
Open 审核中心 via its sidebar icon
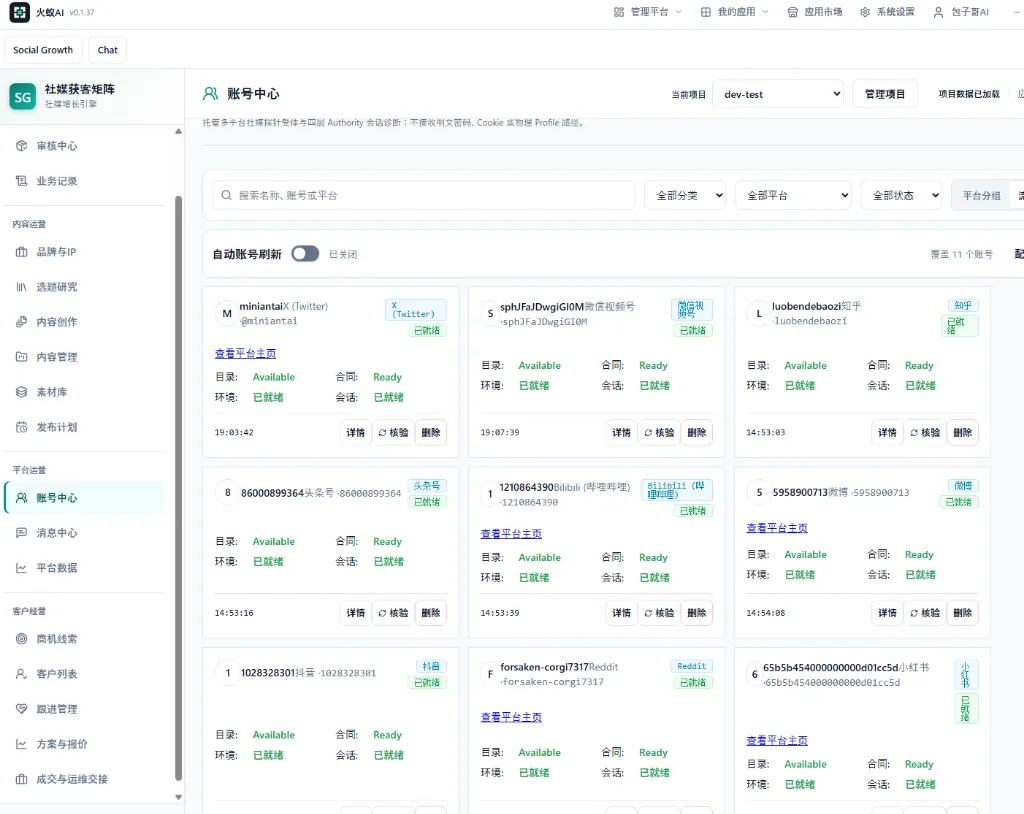click(22, 146)
